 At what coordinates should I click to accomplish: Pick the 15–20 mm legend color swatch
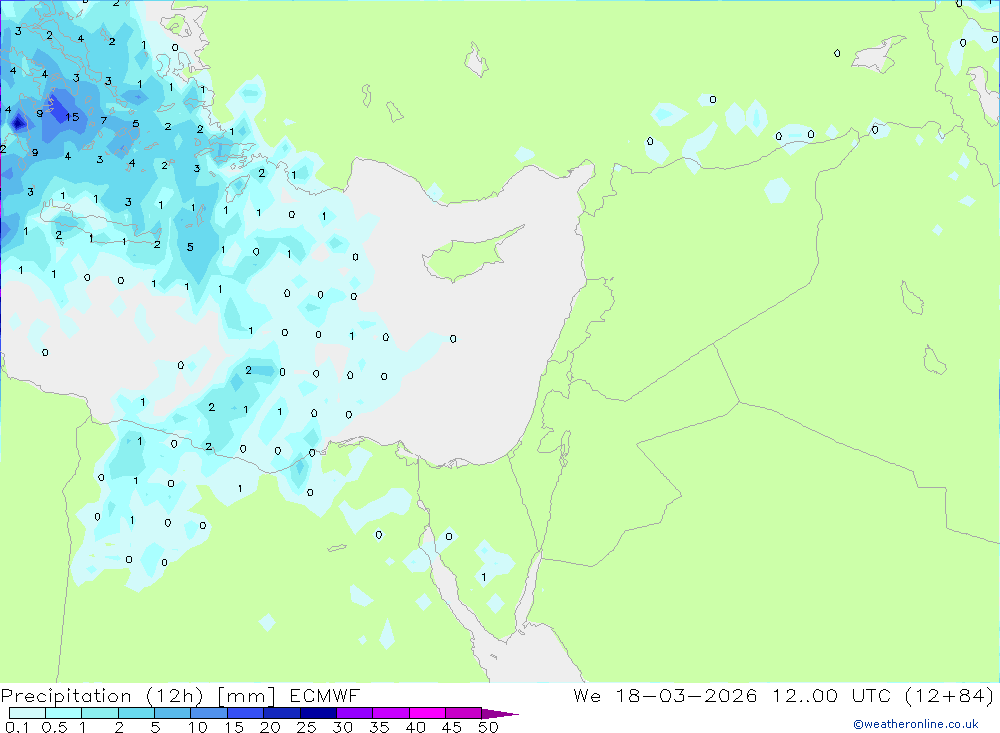[x=245, y=713]
